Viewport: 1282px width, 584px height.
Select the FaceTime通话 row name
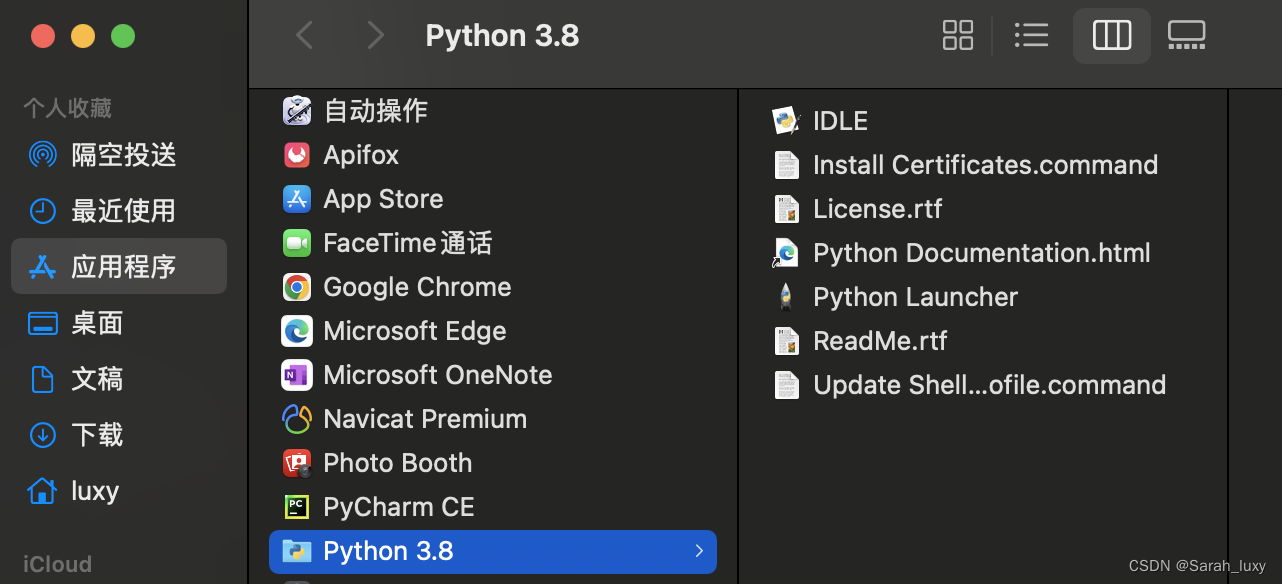408,243
